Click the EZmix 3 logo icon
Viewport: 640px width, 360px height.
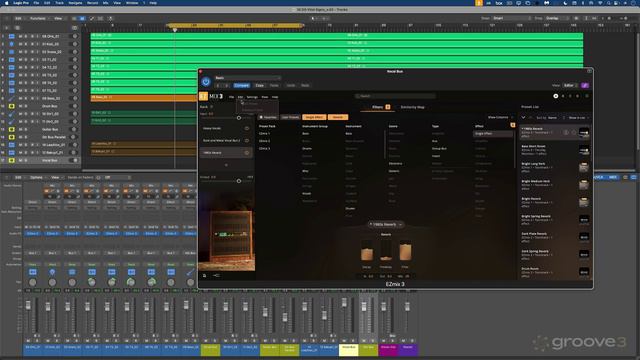coord(203,96)
